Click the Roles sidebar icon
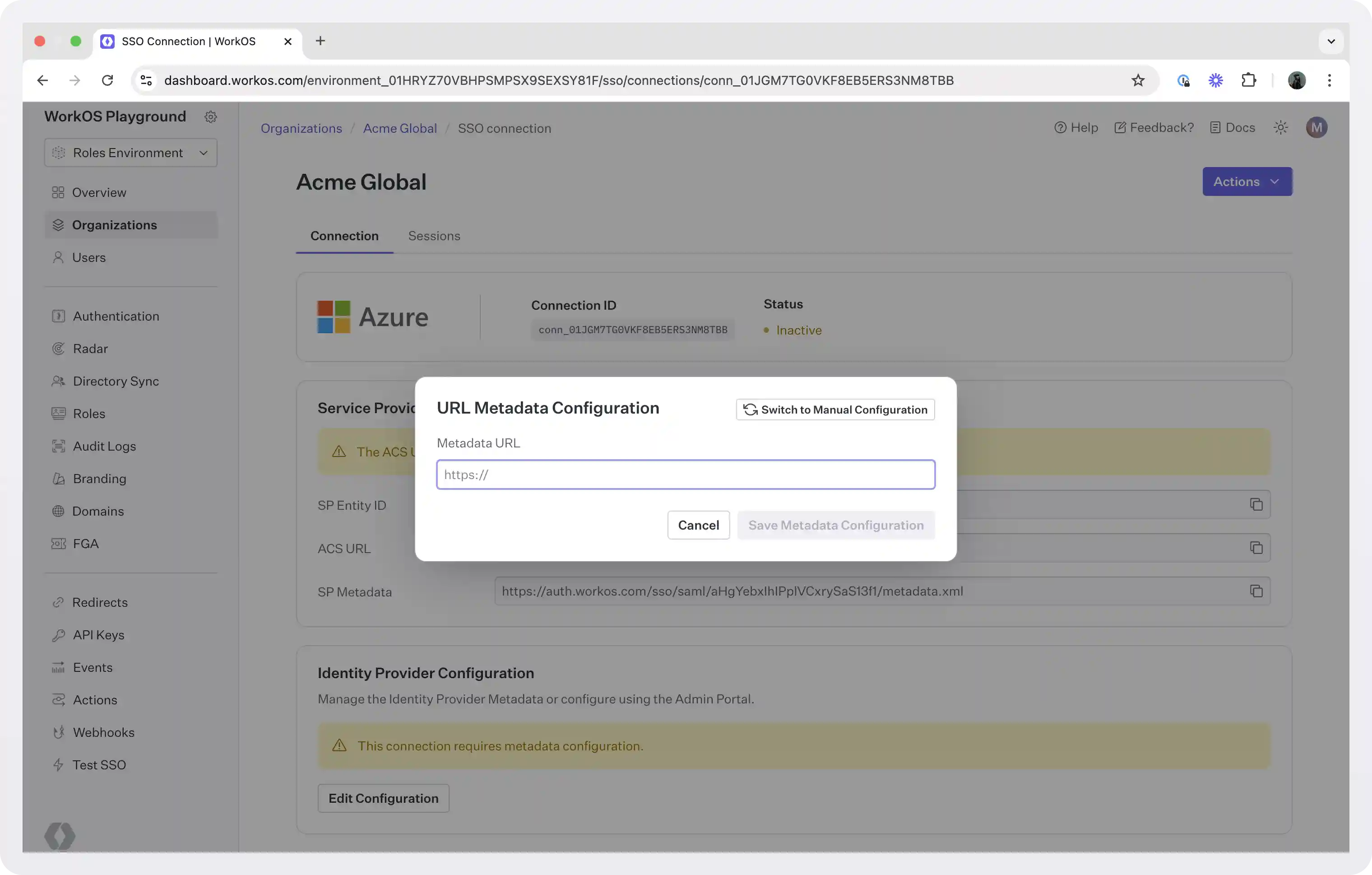Image resolution: width=1372 pixels, height=875 pixels. (58, 414)
